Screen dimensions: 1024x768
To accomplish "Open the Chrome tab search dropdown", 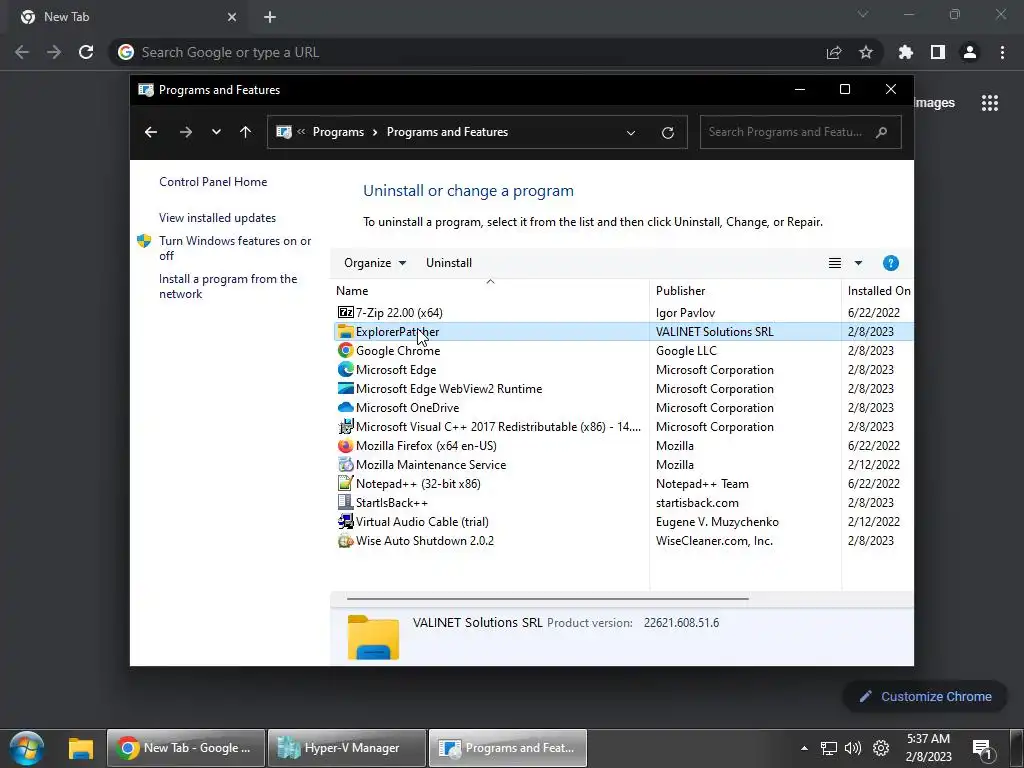I will pos(863,14).
